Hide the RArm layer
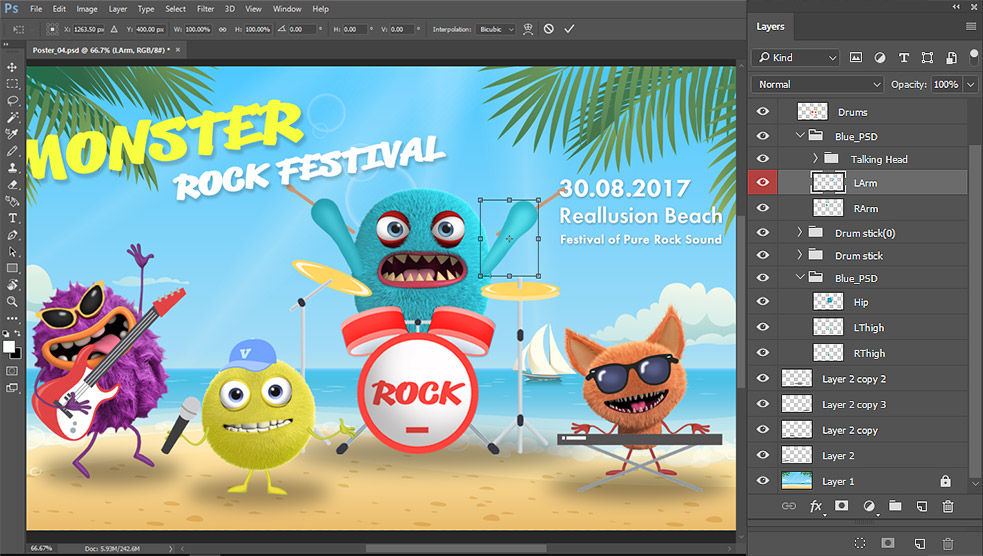The height and width of the screenshot is (556, 983). click(x=762, y=207)
